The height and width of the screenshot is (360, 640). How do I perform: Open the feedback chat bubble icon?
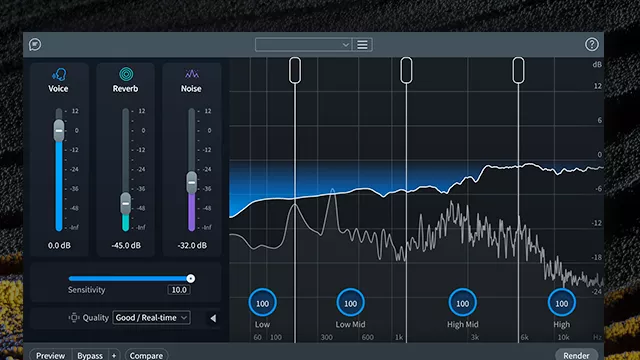coord(35,44)
